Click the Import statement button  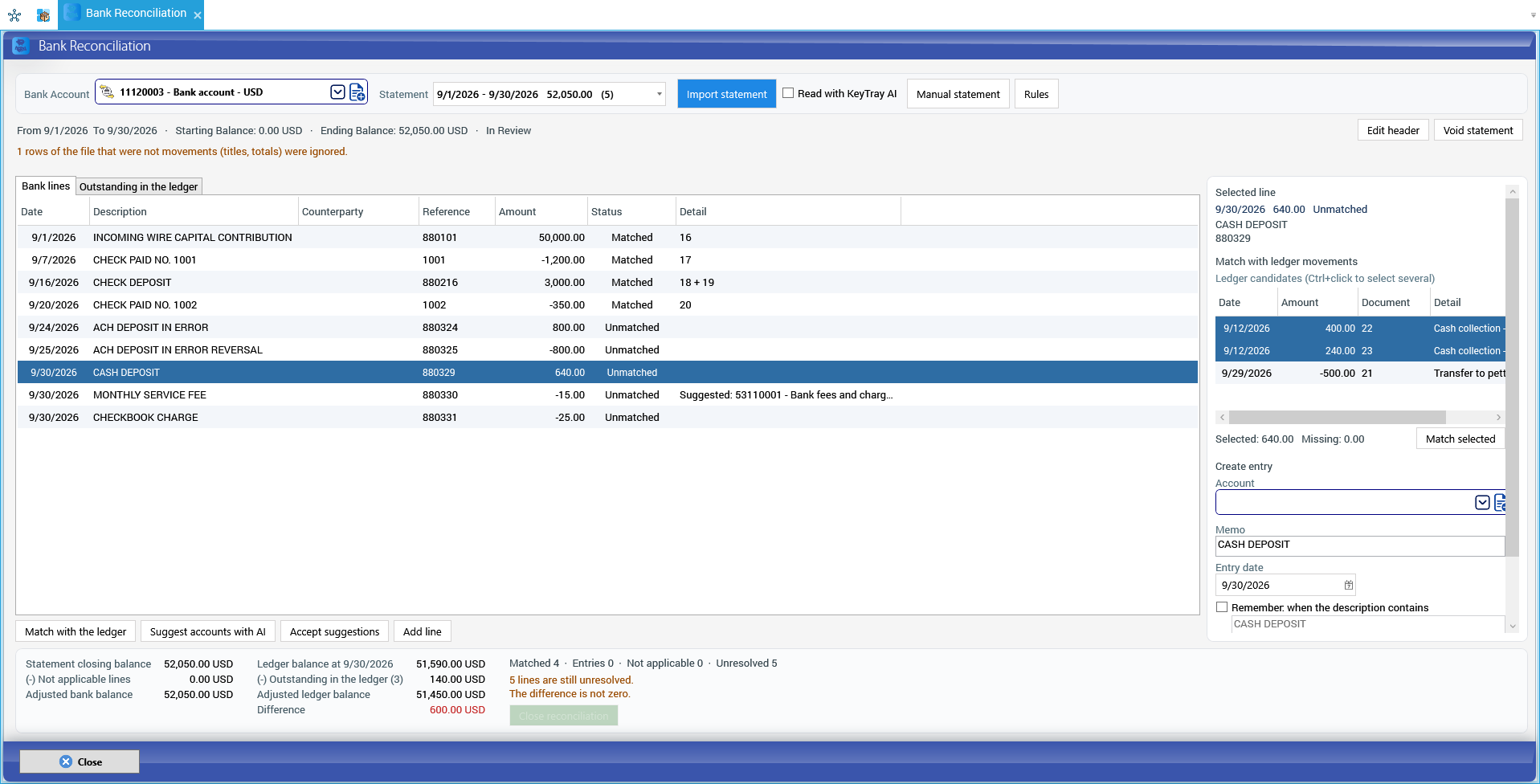pos(726,94)
